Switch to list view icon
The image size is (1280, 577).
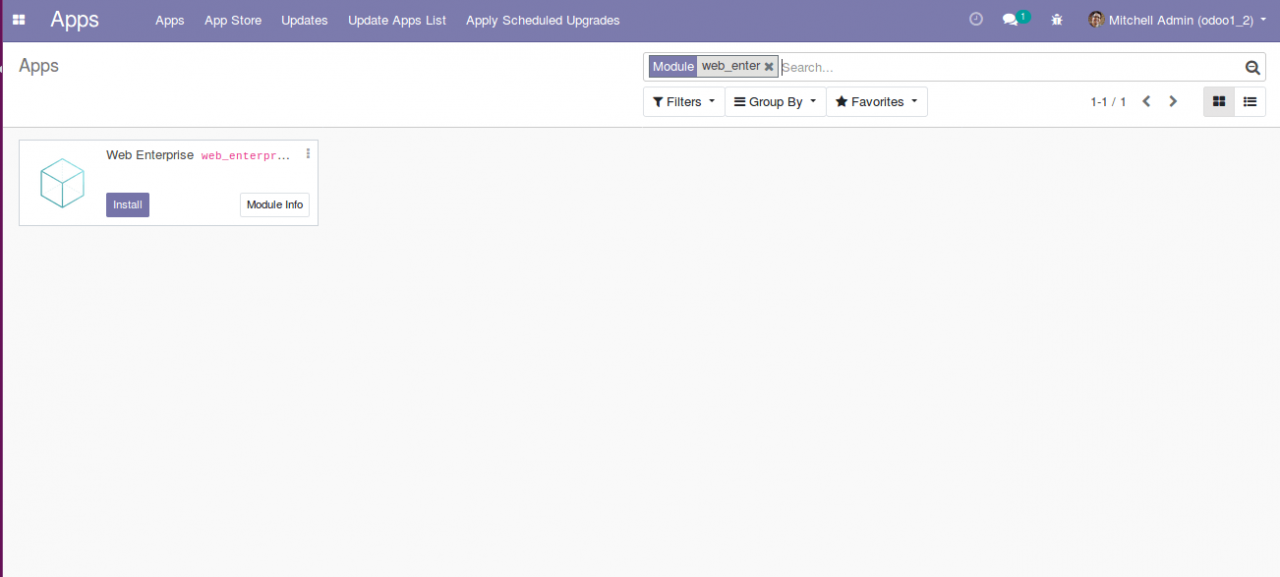(1250, 101)
